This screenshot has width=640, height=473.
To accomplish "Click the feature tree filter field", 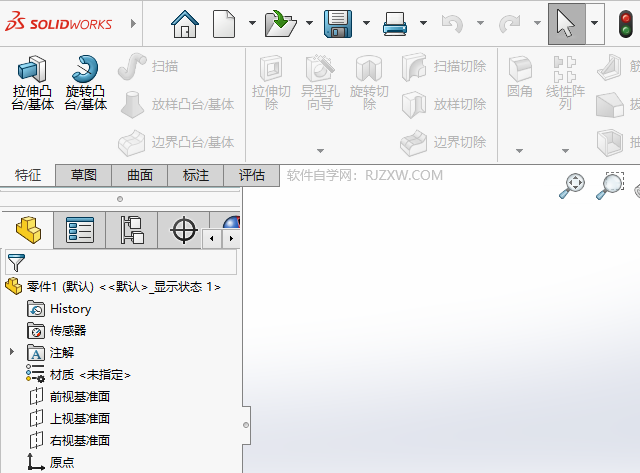I will pos(121,262).
